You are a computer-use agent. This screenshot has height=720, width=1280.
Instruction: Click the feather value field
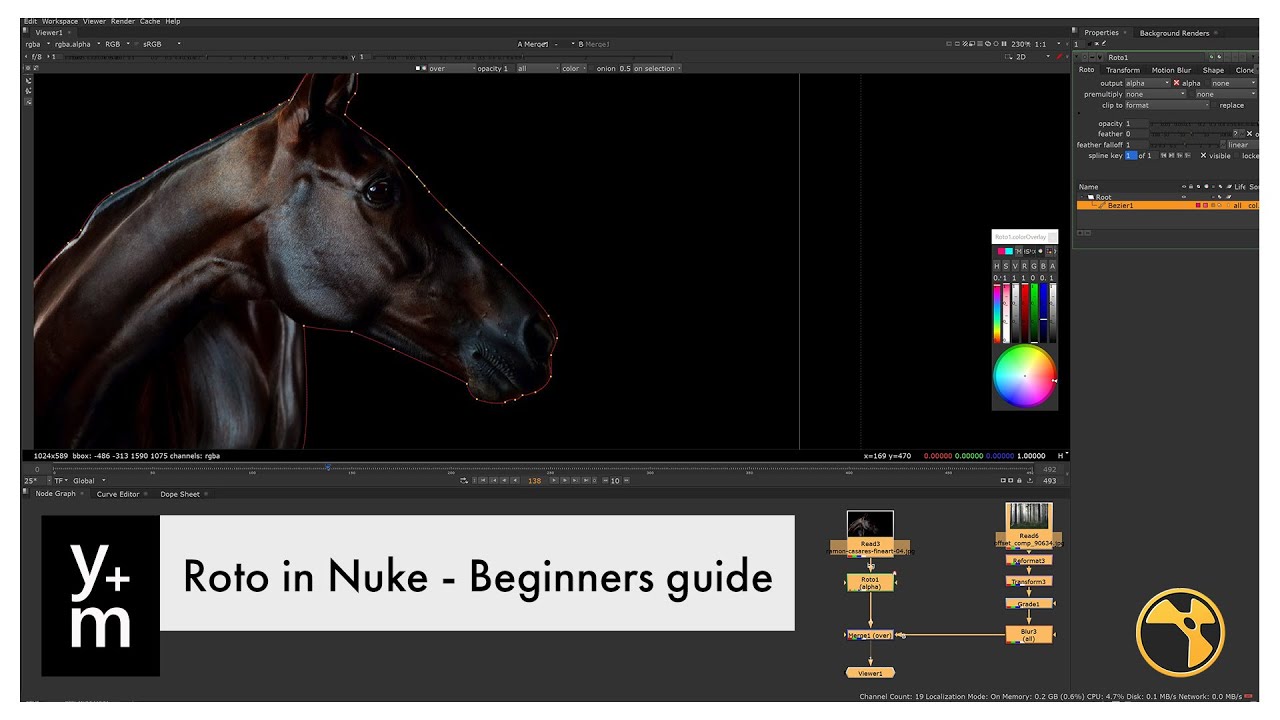pos(1136,134)
